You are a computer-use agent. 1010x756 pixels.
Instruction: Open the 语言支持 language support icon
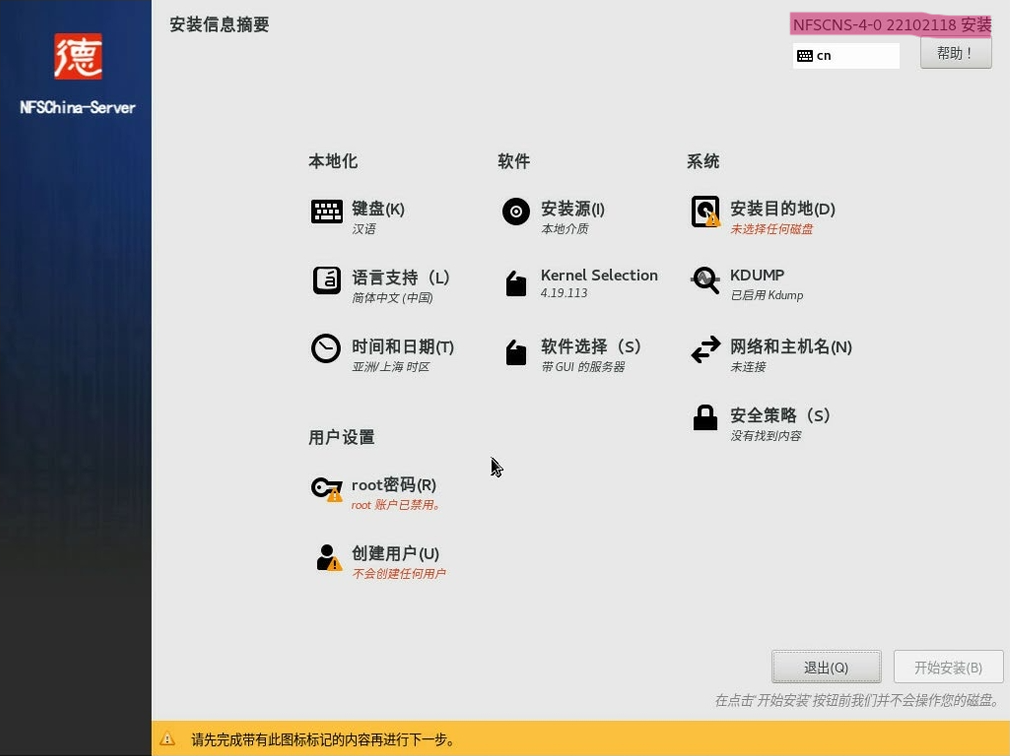click(x=326, y=281)
